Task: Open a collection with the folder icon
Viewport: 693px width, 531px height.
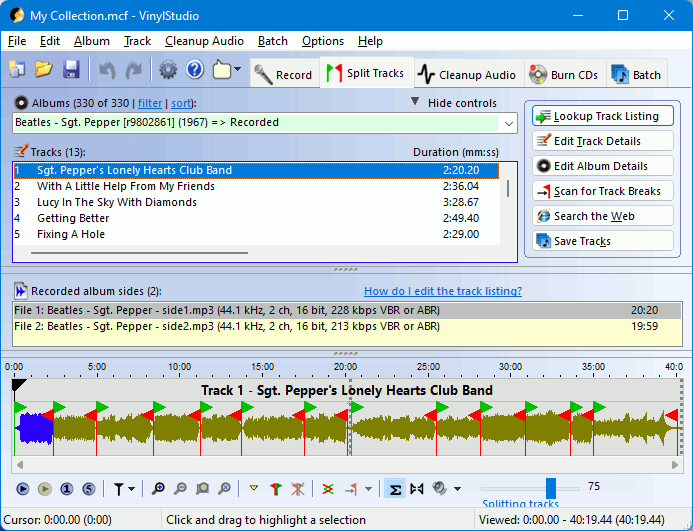Action: coord(44,69)
